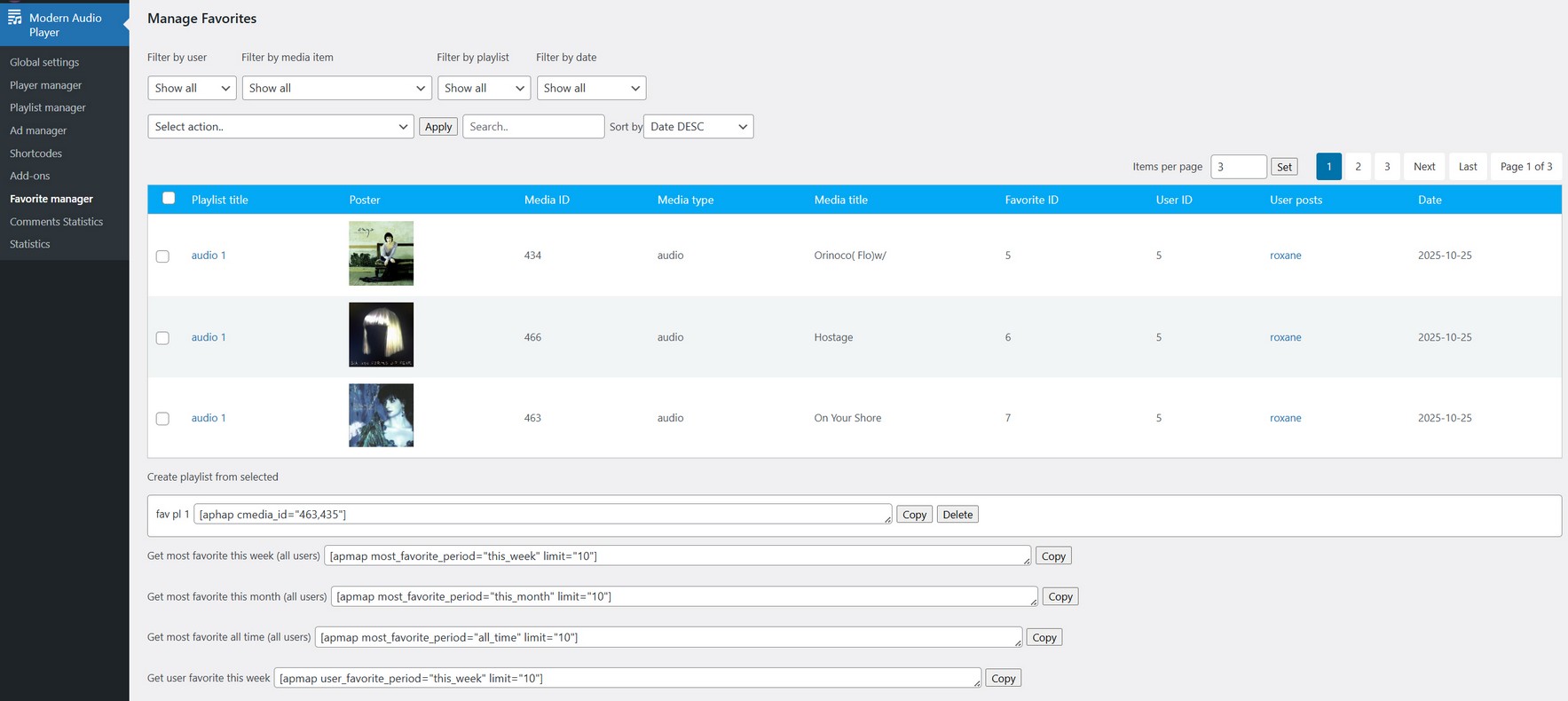
Task: Delete the fav pl 1 playlist
Action: click(957, 515)
